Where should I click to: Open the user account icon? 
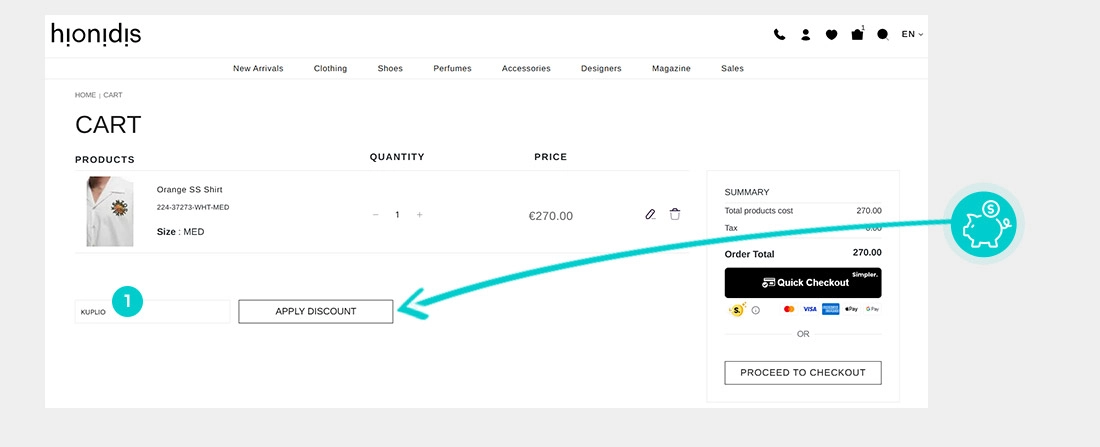[x=805, y=34]
